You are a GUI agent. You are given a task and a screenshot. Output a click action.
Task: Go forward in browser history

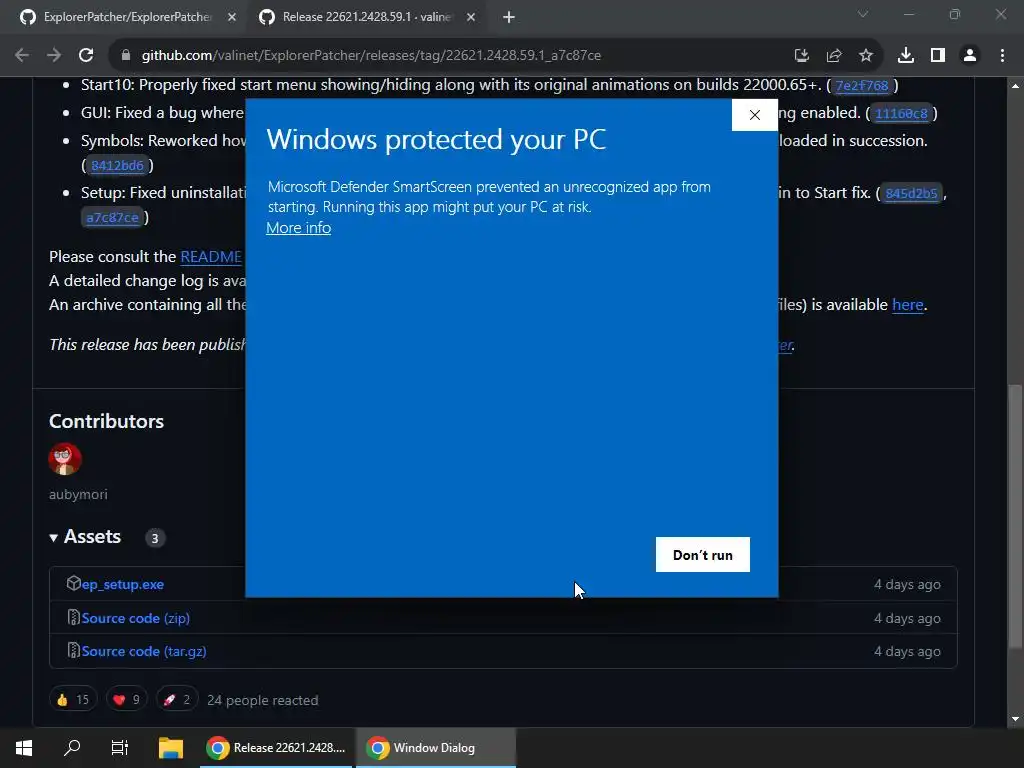(x=54, y=56)
